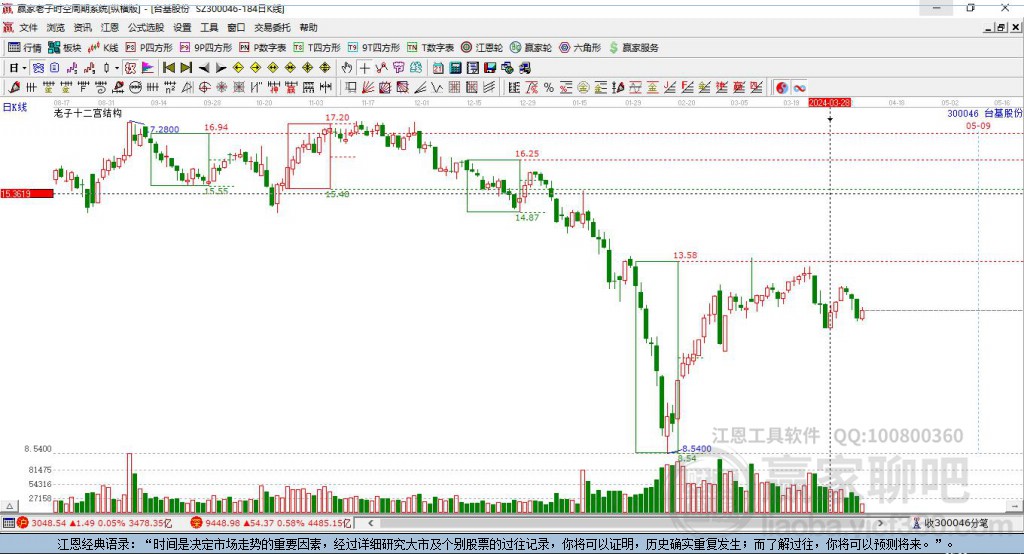
Task: Click the floppy disk save icon
Action: click(x=490, y=68)
